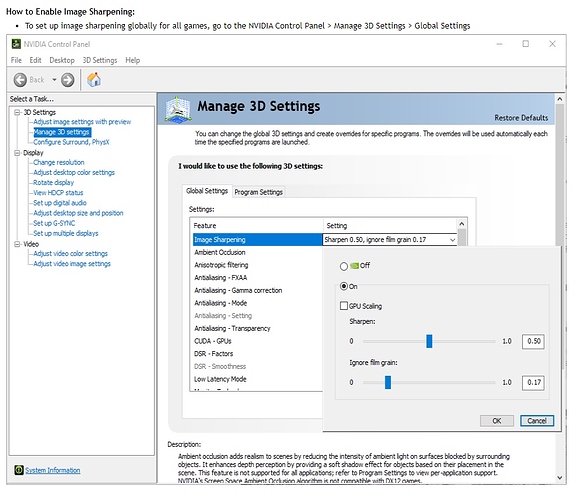Click the NVIDIA Control Panel title icon
This screenshot has height=500, width=576.
(x=16, y=44)
